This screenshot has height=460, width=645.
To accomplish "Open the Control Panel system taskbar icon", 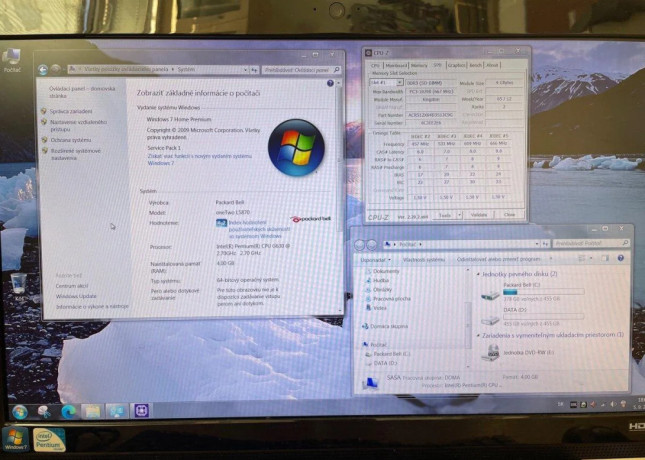I will pos(117,411).
